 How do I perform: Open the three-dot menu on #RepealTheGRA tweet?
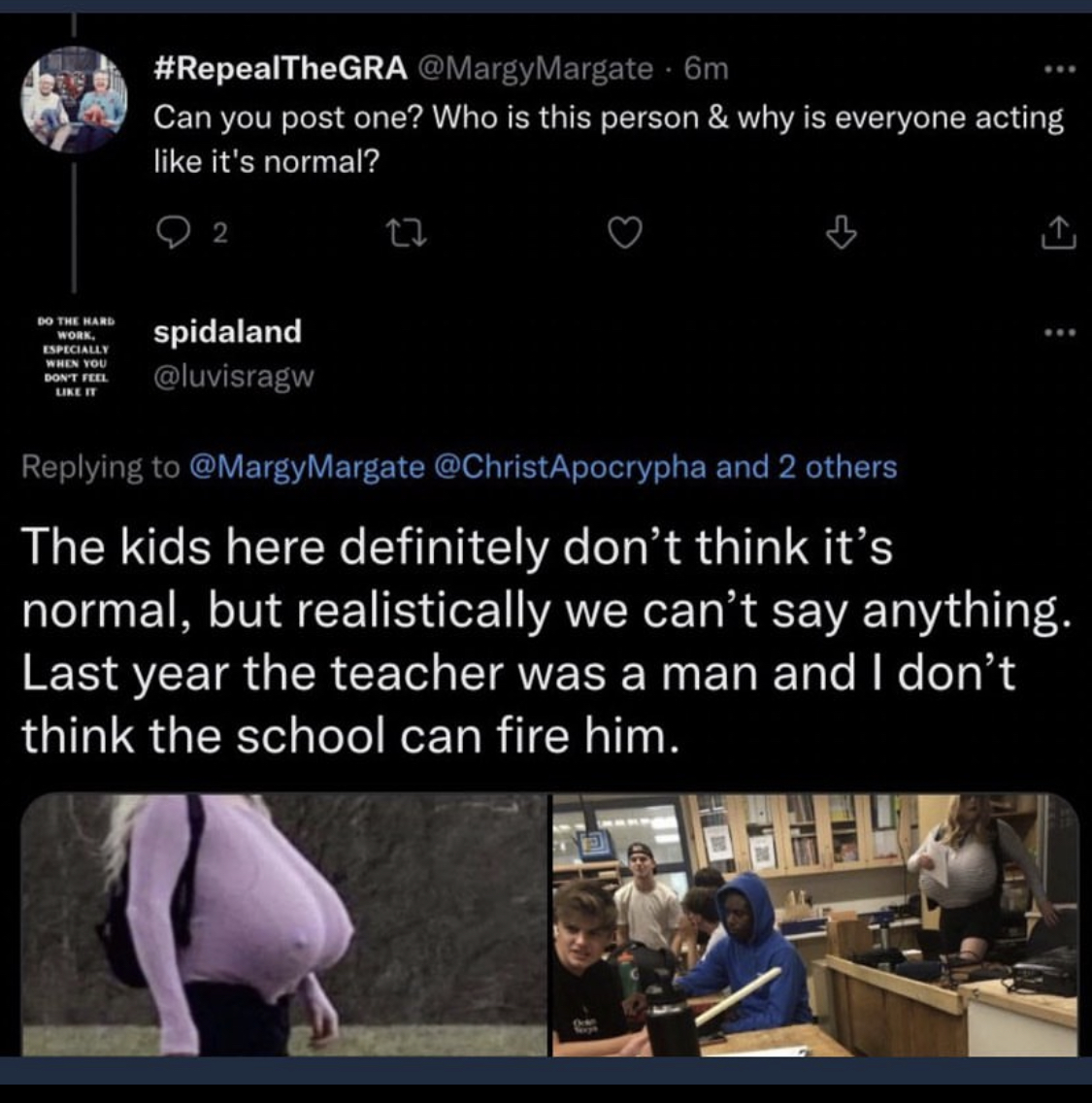point(1060,69)
